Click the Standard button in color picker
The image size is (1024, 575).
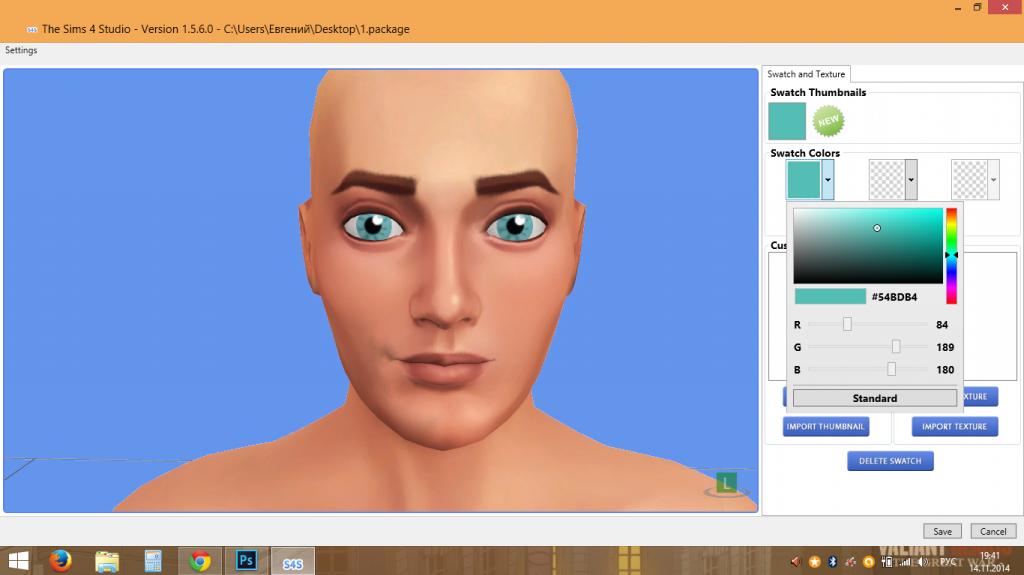pos(875,398)
